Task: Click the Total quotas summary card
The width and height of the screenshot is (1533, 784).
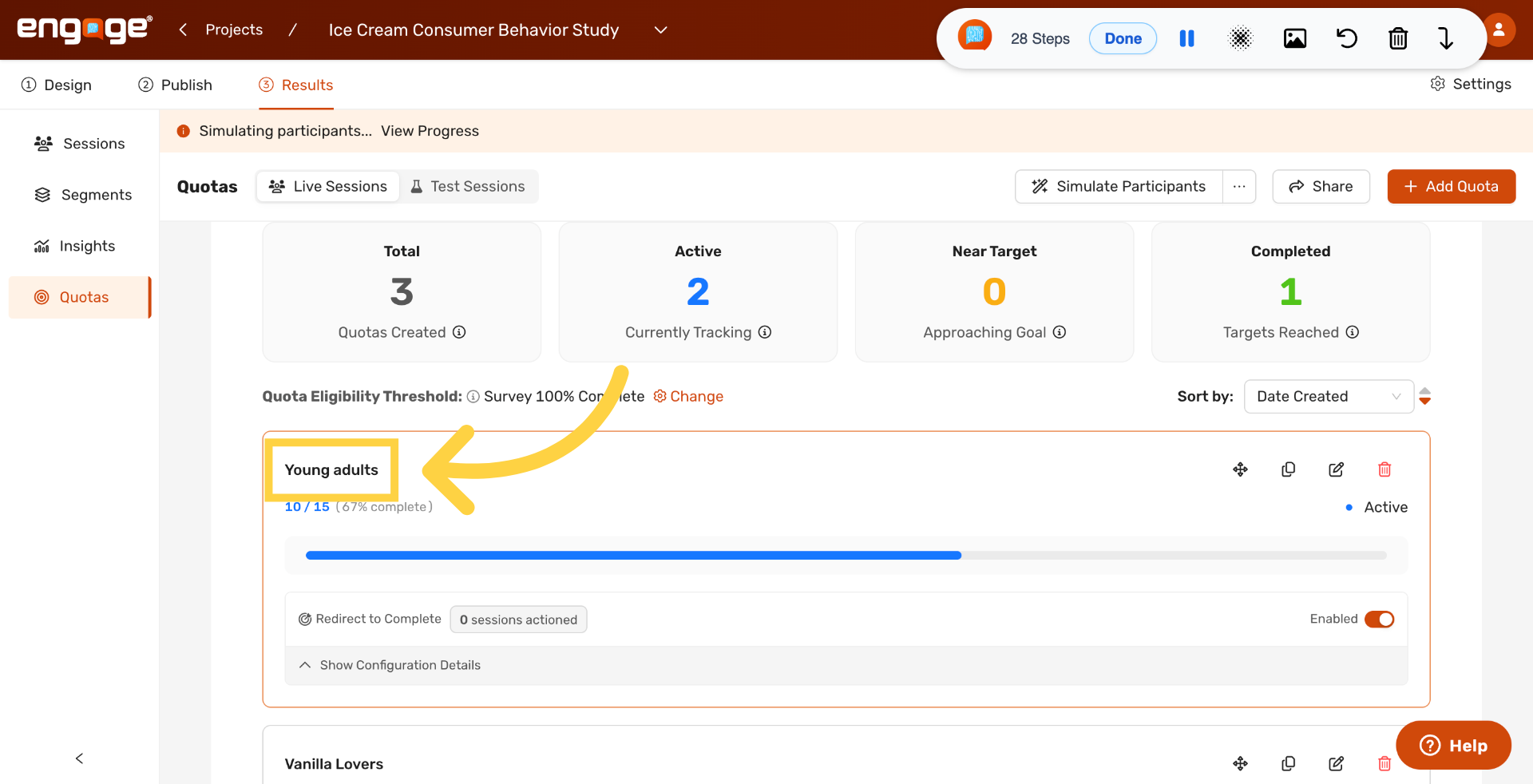Action: 402,292
